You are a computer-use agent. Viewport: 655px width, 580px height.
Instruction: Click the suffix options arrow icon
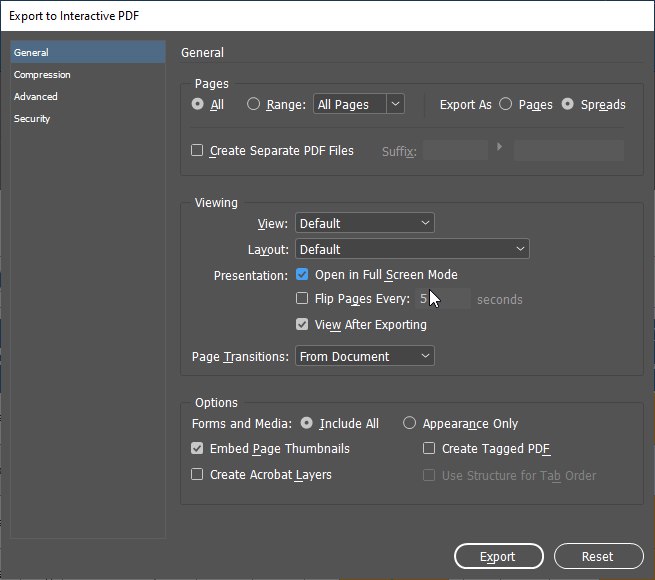(x=500, y=147)
